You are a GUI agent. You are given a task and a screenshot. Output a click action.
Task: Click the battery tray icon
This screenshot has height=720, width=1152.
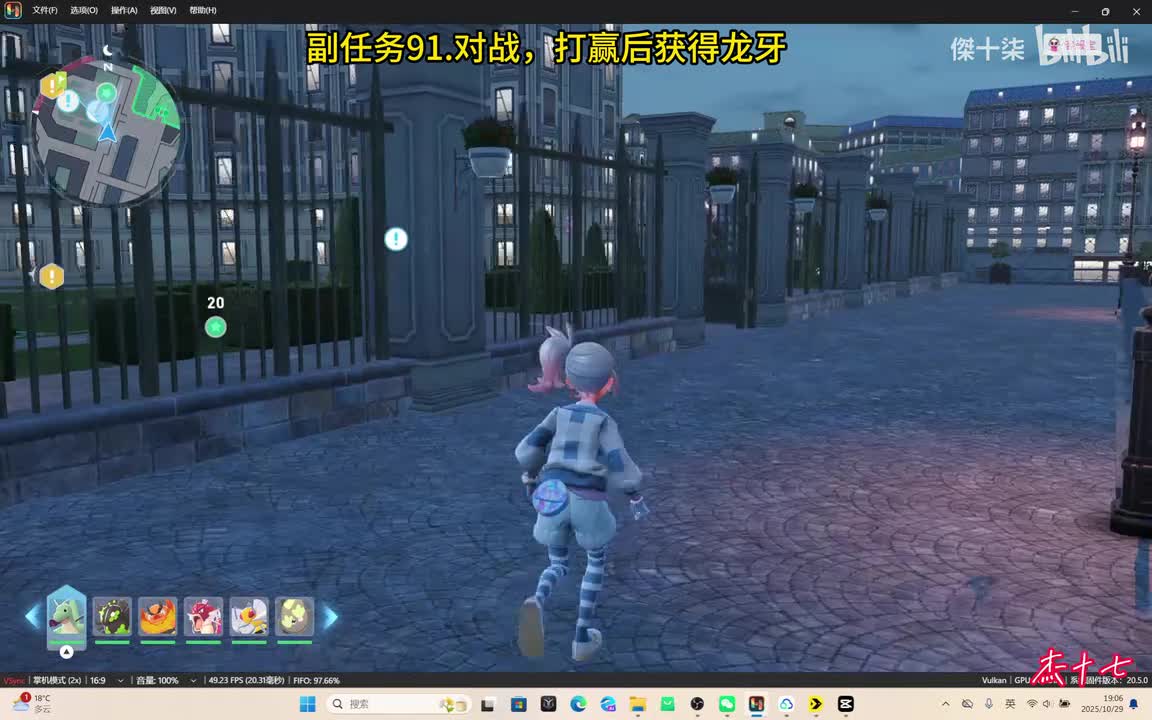(1063, 704)
